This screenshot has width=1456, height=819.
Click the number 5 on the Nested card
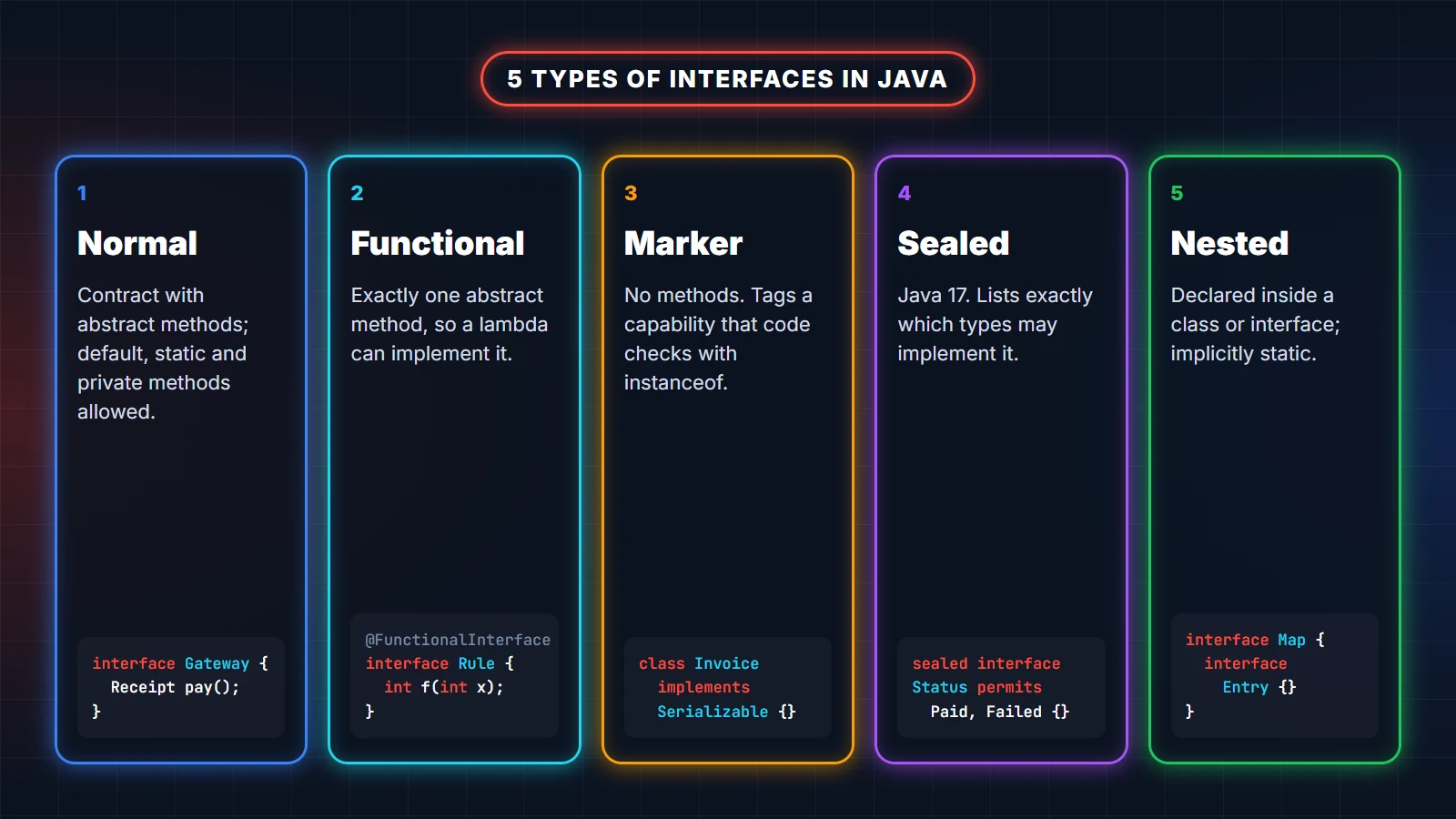click(x=1177, y=193)
